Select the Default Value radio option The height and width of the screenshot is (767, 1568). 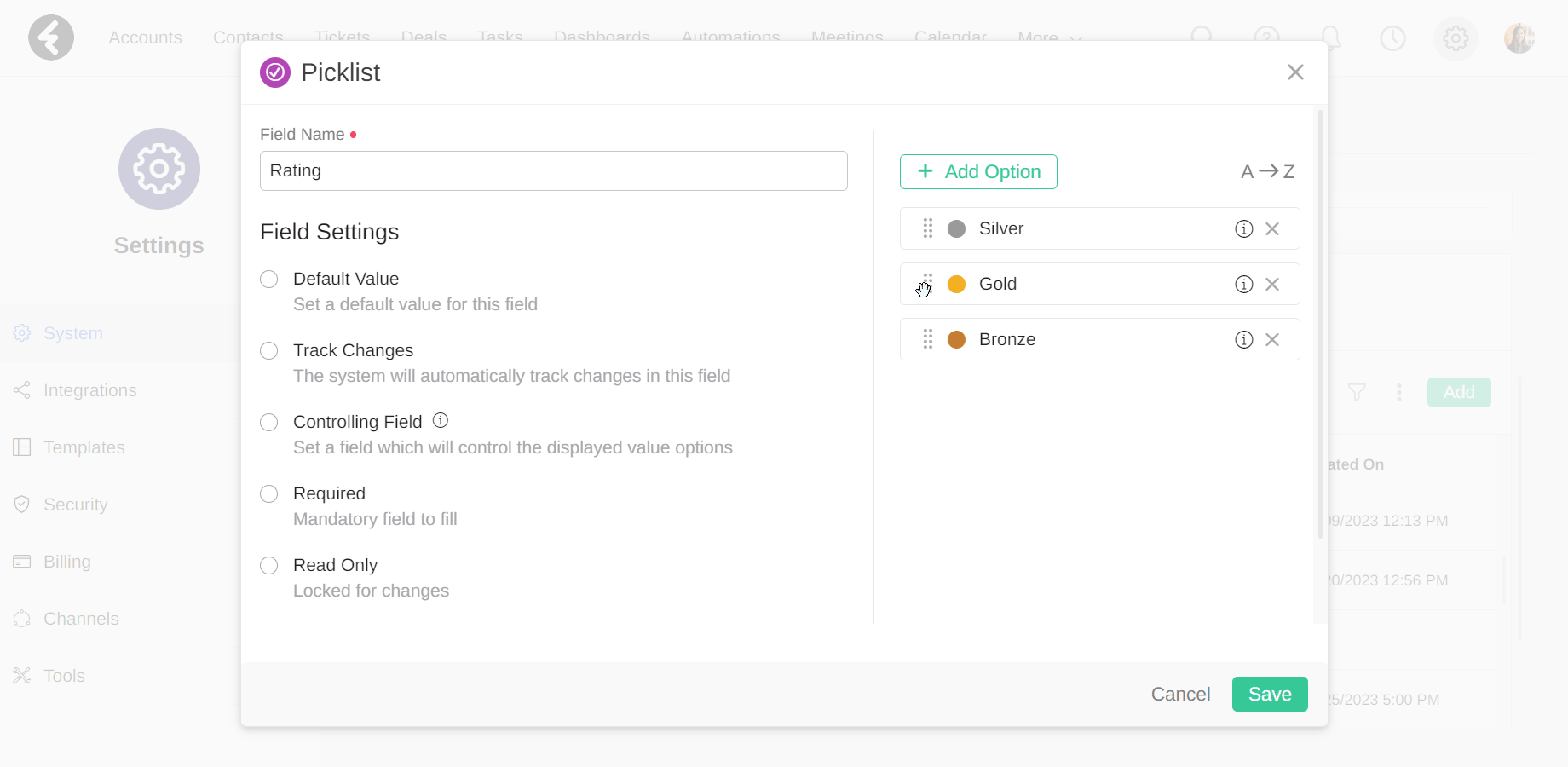click(269, 280)
